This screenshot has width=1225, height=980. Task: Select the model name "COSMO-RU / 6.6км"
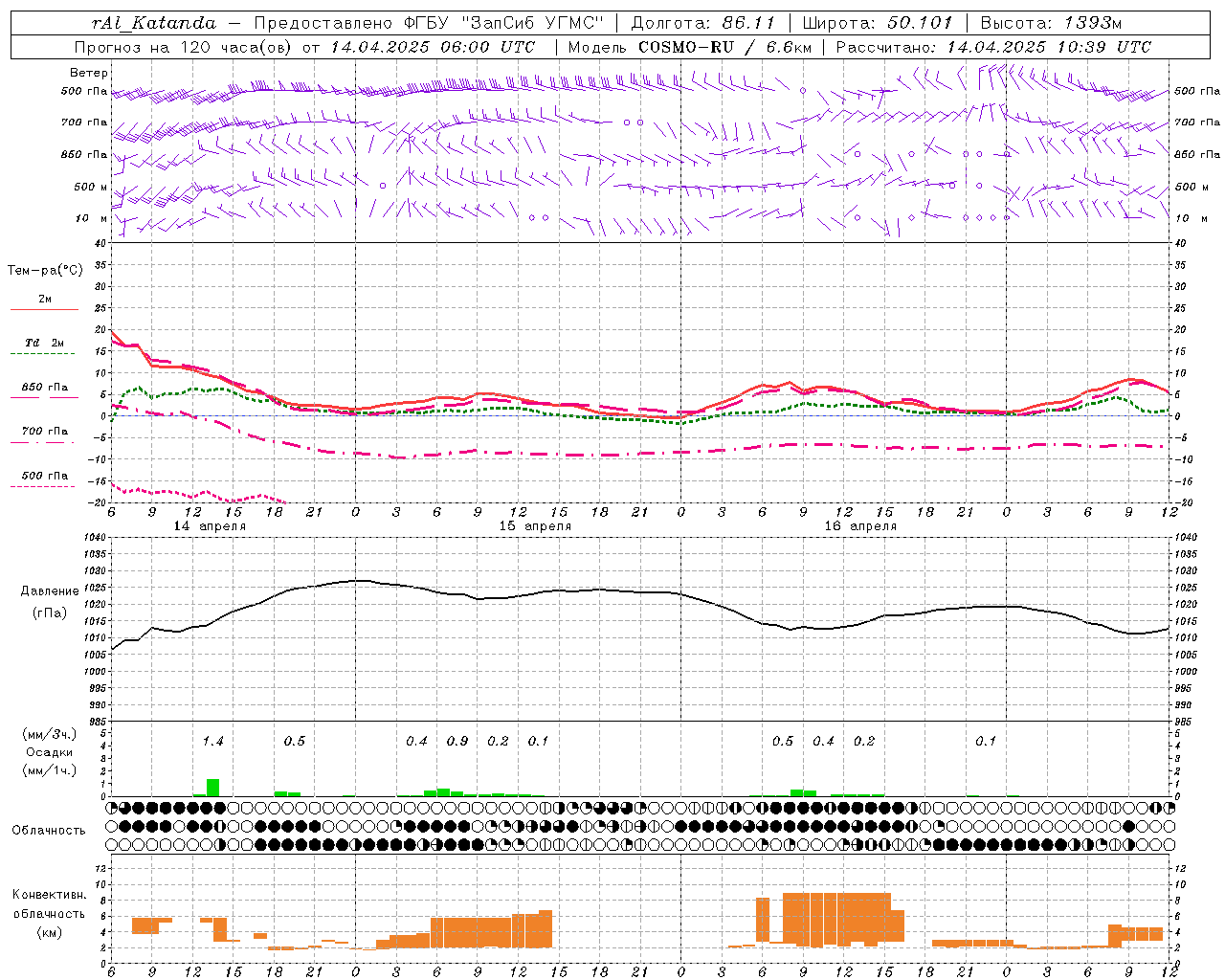coord(724,47)
